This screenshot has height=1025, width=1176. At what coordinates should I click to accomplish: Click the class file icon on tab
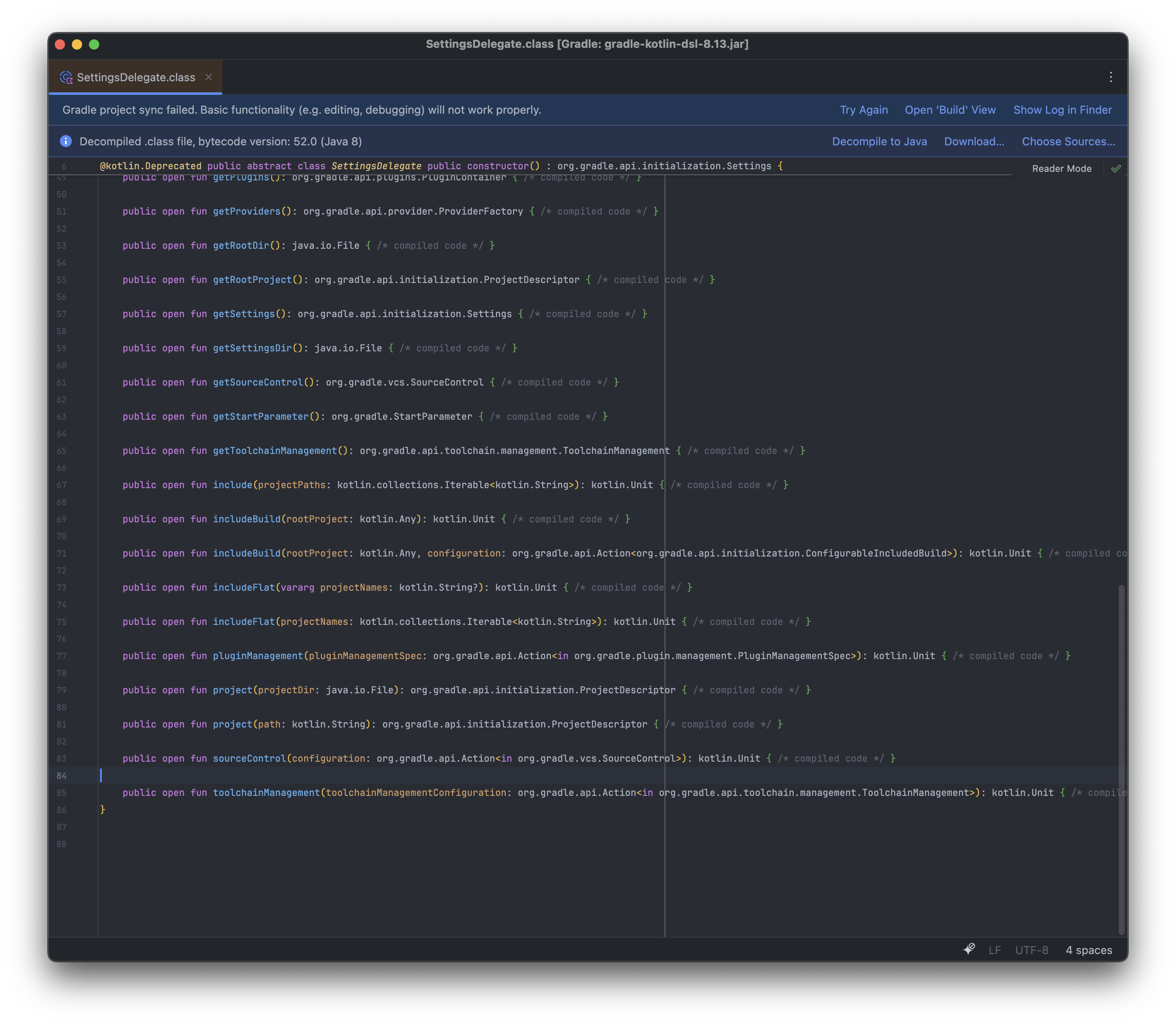[66, 77]
